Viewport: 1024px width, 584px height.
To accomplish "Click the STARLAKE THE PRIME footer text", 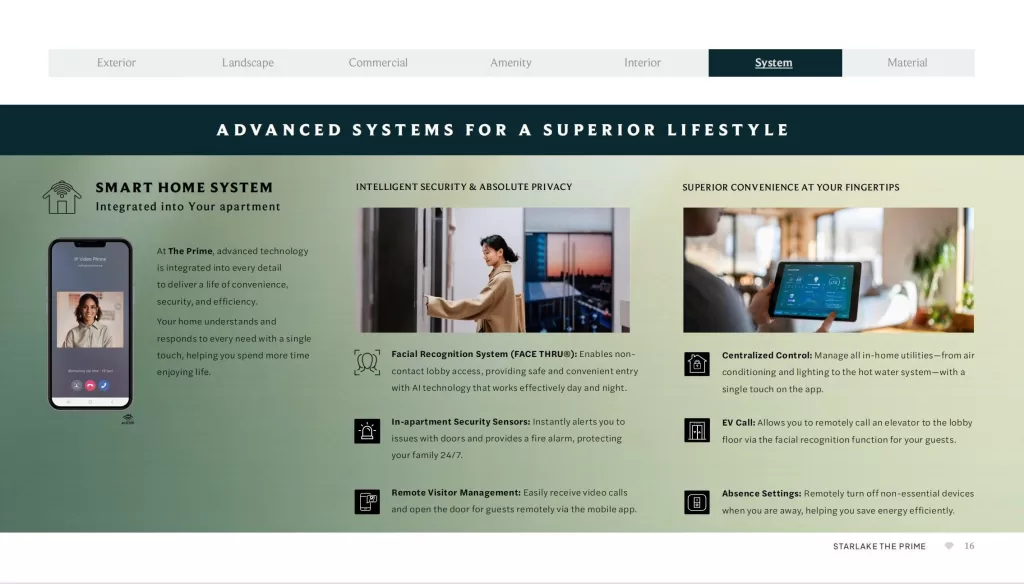I will pos(879,546).
